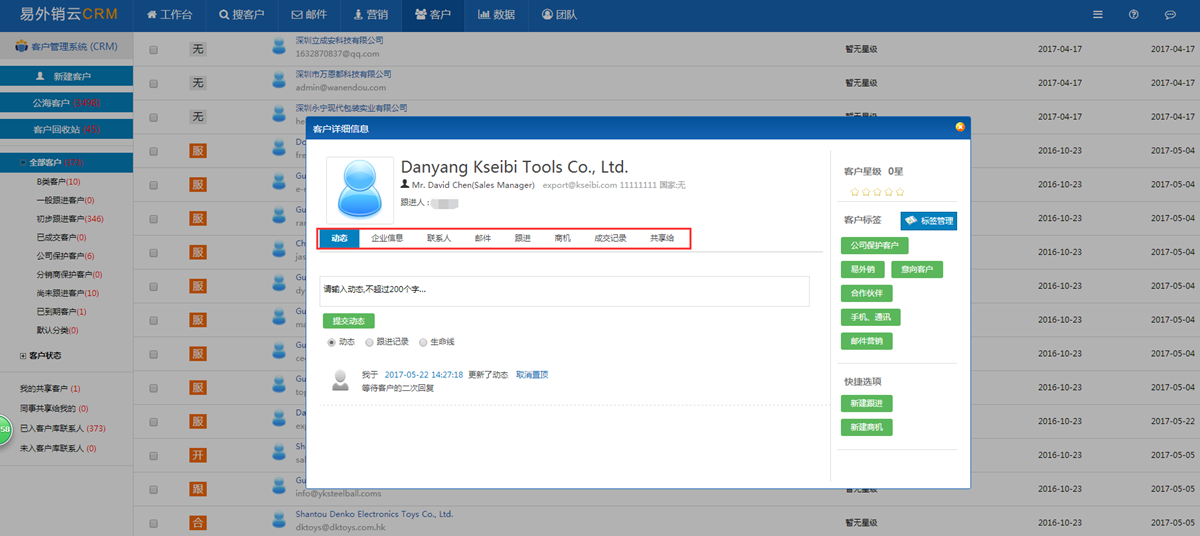Collapse the 全部客户 tree node

[23, 162]
